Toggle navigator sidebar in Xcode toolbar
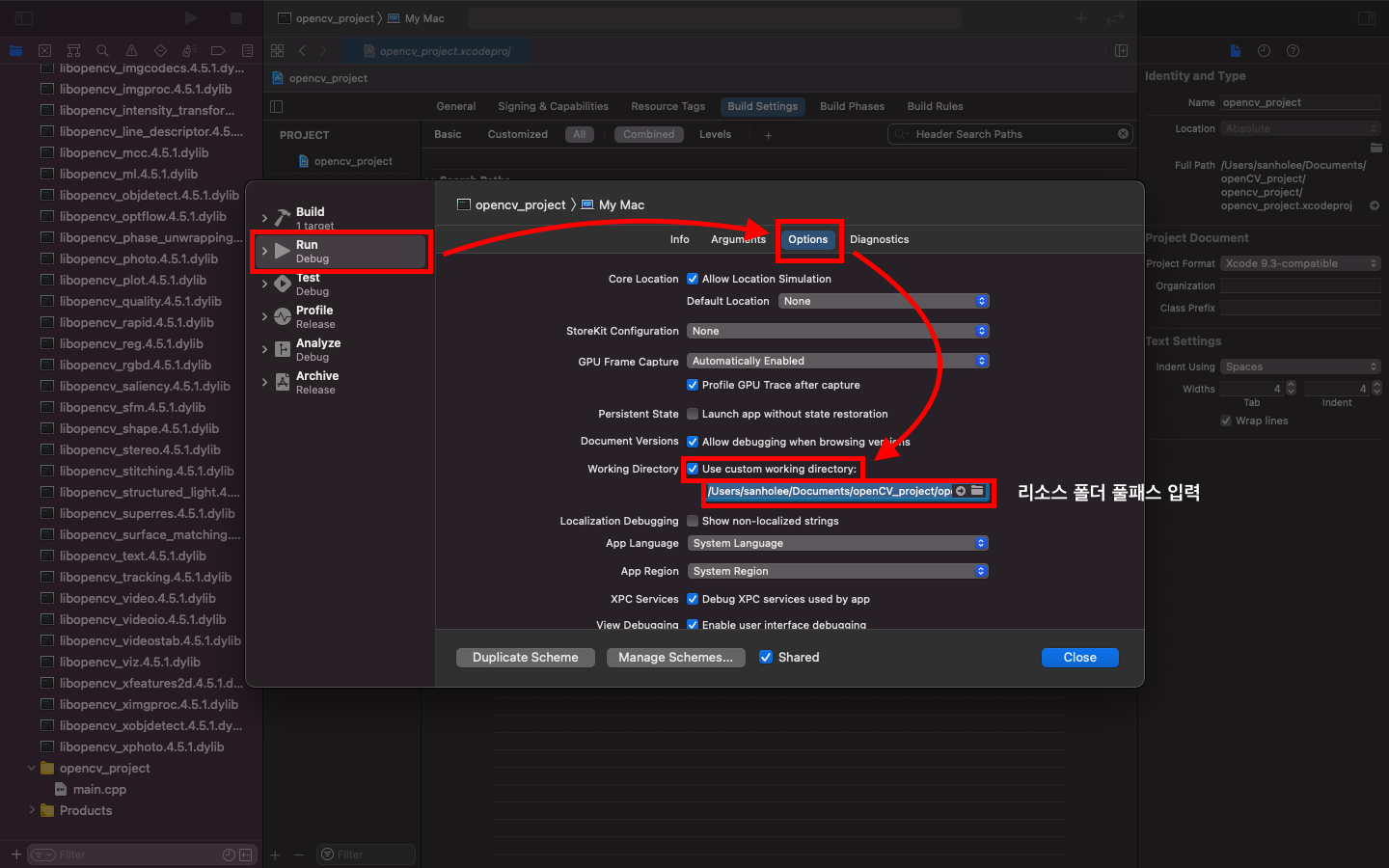This screenshot has height=868, width=1389. (x=24, y=18)
